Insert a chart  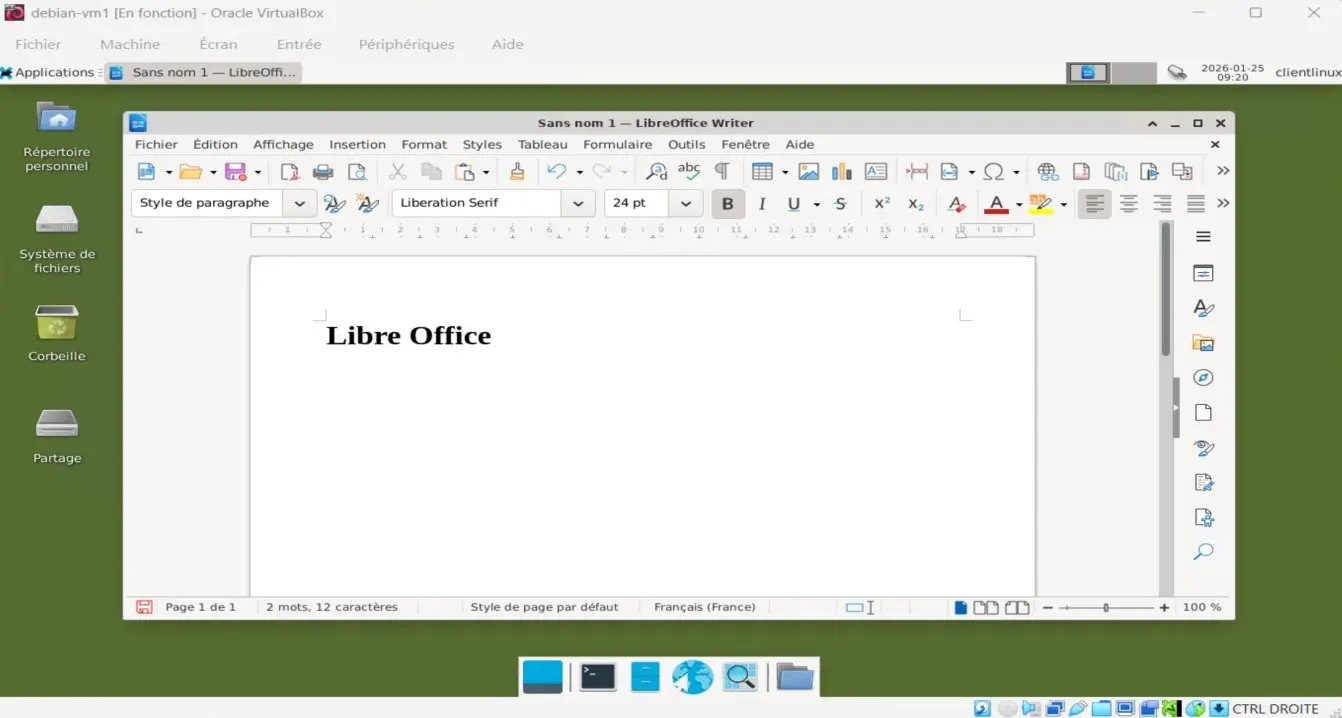point(841,171)
